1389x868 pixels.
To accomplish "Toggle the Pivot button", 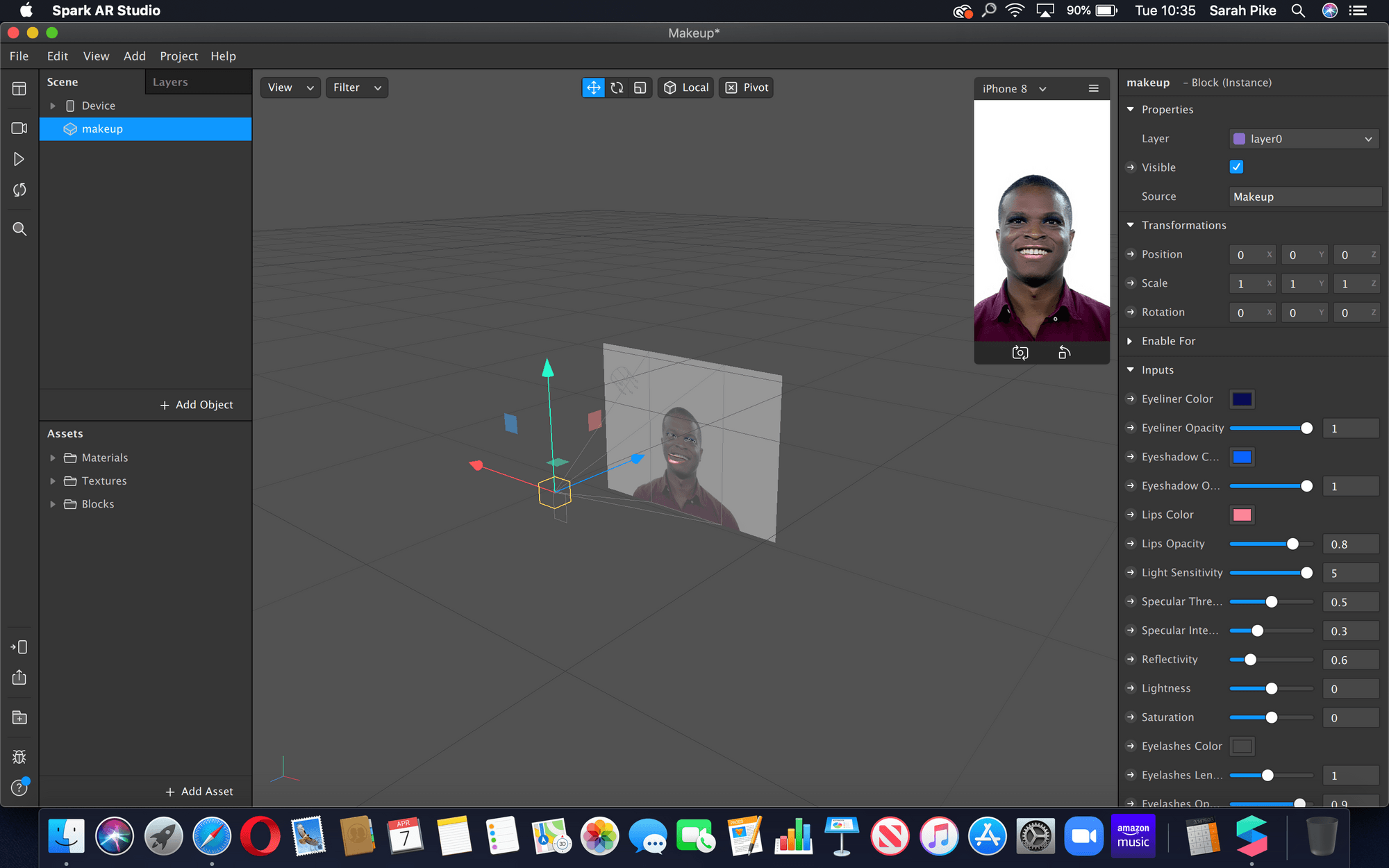I will click(747, 87).
